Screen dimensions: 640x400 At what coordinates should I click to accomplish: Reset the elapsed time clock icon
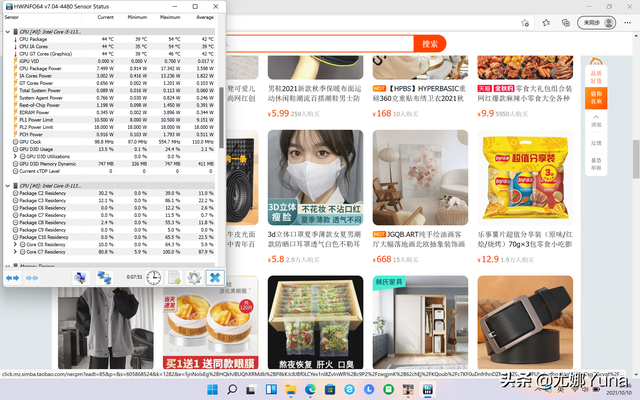[154, 278]
